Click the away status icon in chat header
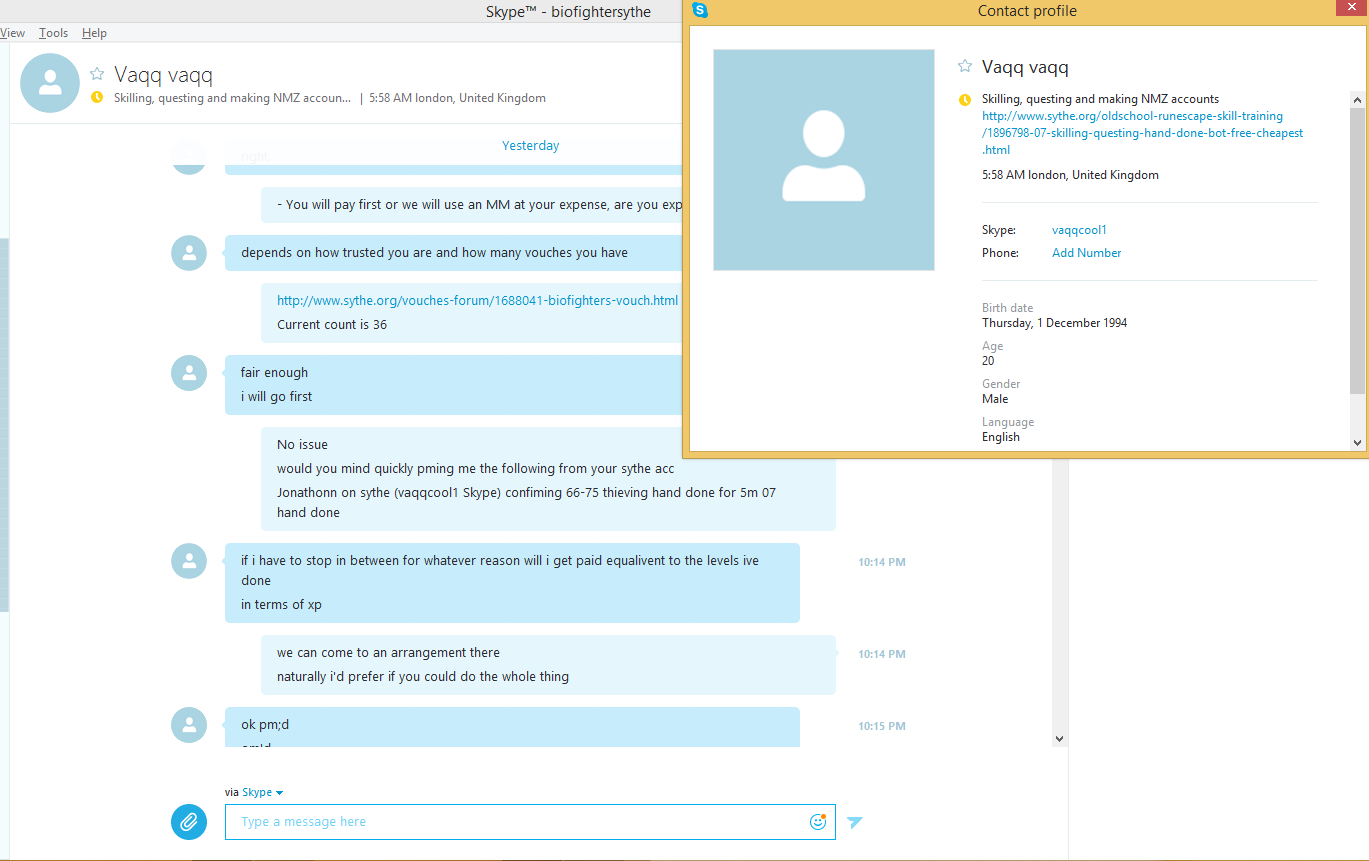Viewport: 1369px width, 861px height. click(x=97, y=98)
